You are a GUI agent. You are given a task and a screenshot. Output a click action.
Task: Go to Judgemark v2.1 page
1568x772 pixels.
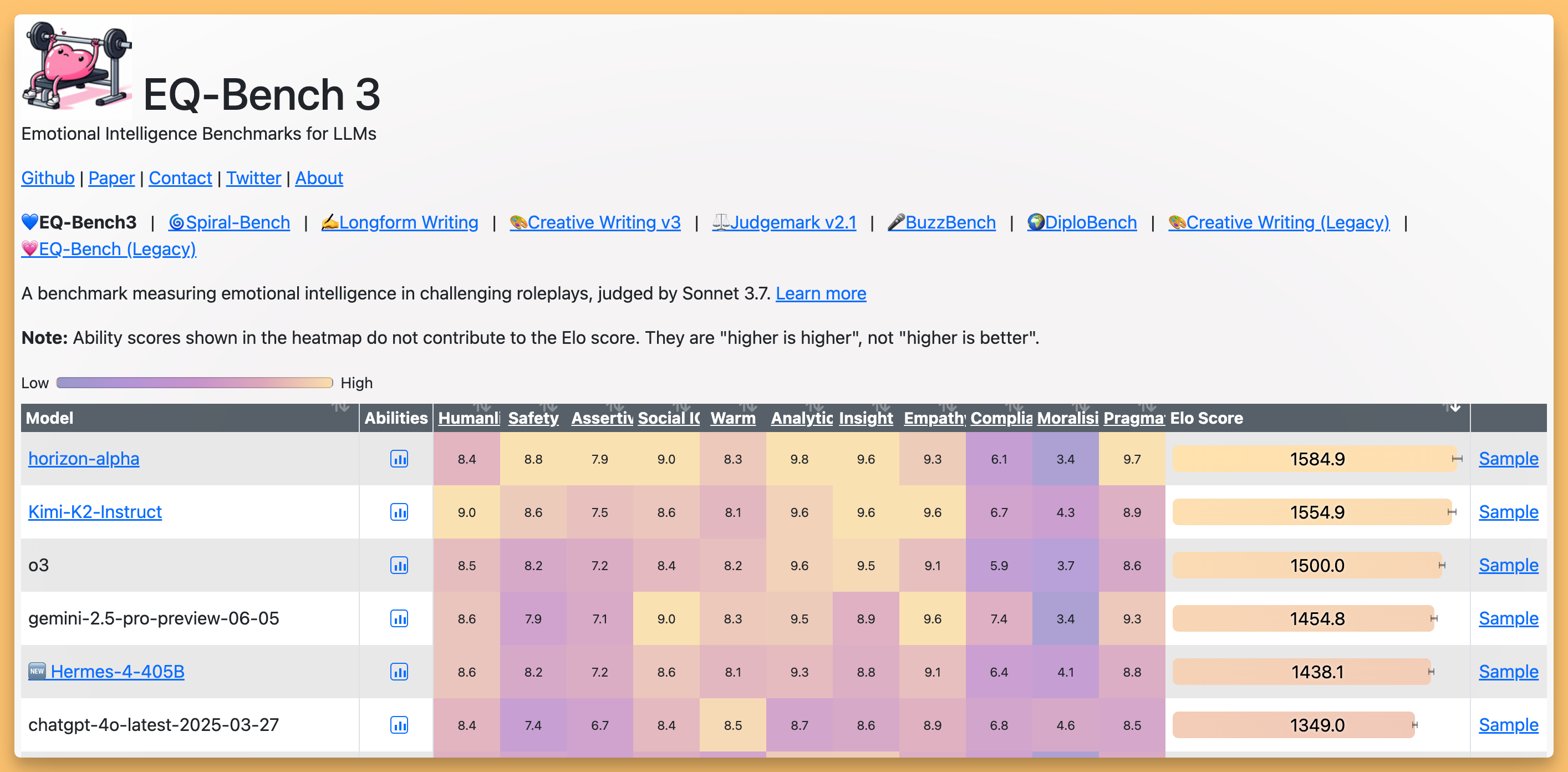pos(784,222)
